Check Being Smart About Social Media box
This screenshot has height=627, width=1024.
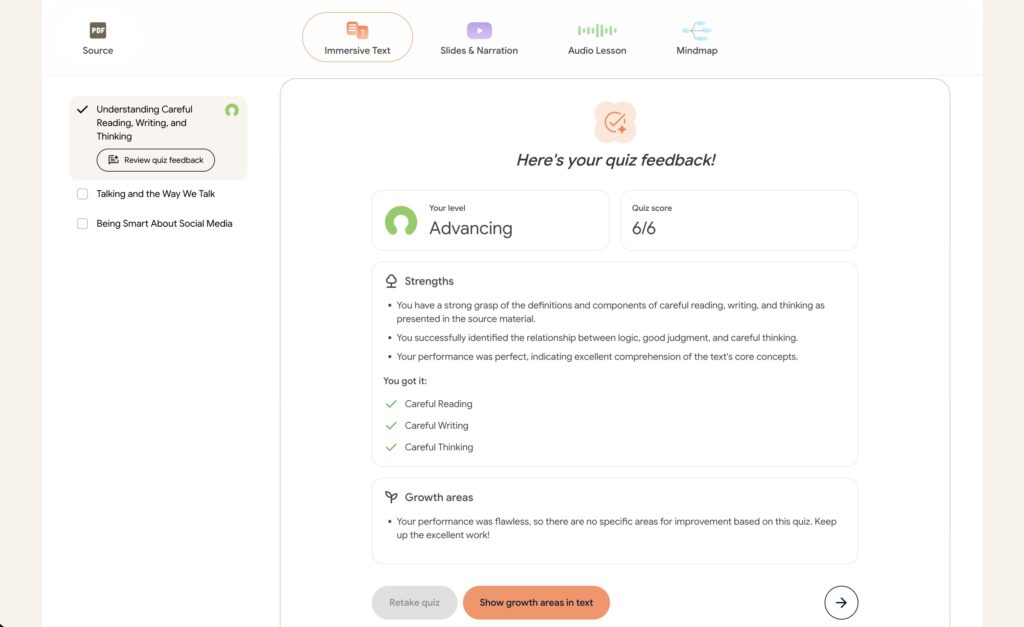(x=83, y=224)
